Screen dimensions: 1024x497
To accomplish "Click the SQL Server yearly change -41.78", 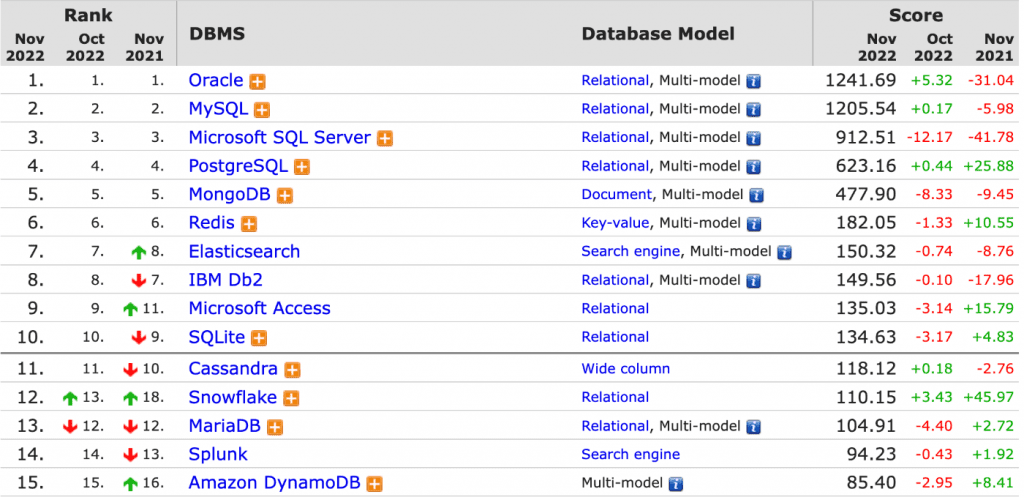I will click(x=990, y=137).
